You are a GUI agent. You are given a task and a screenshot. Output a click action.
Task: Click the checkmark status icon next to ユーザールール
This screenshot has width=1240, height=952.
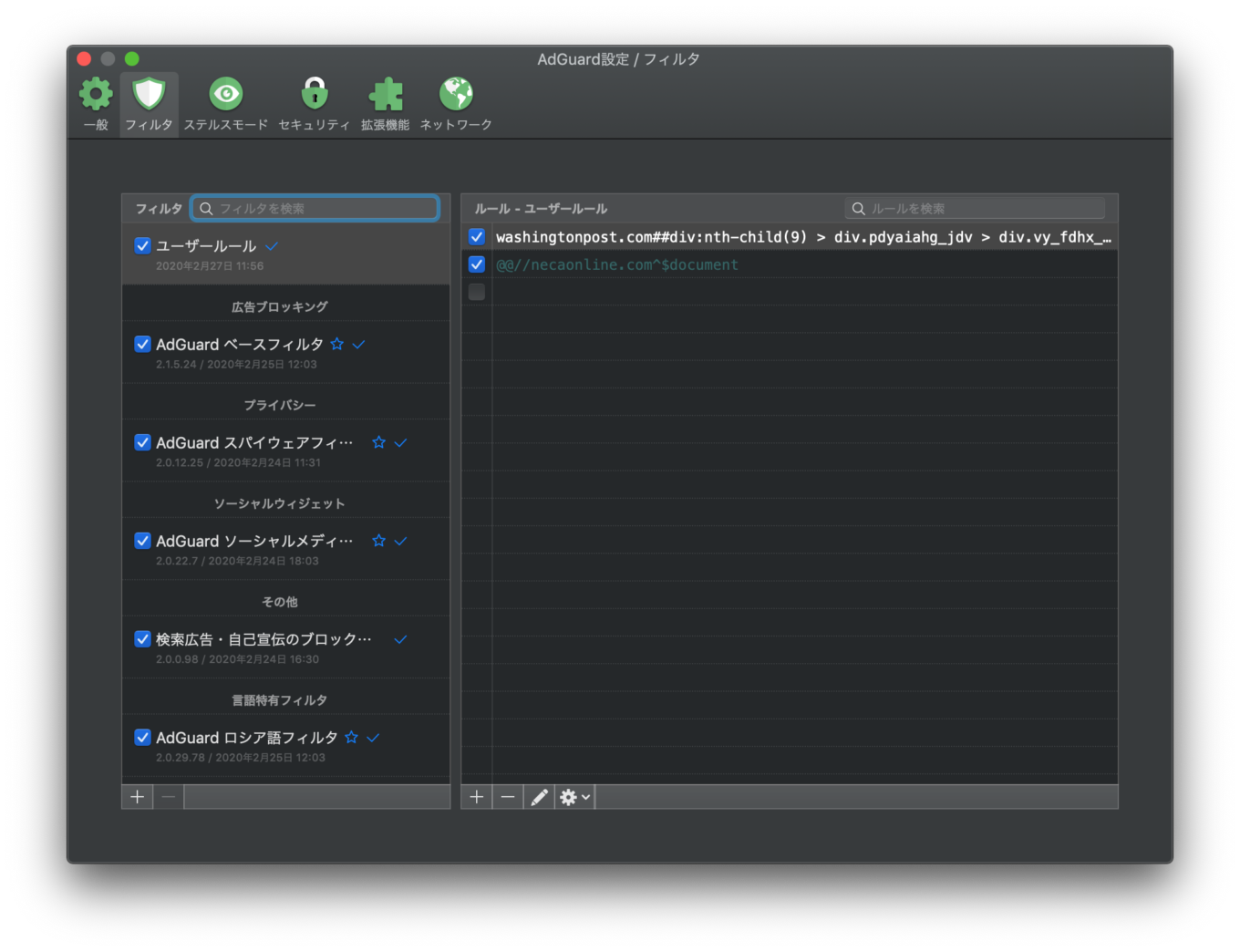272,246
